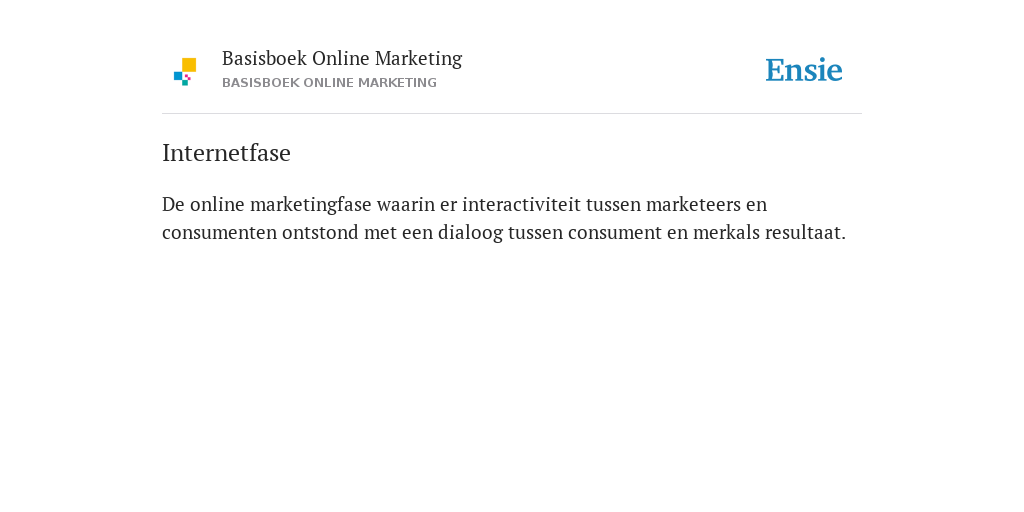Click the blue square in the logo

point(178,76)
